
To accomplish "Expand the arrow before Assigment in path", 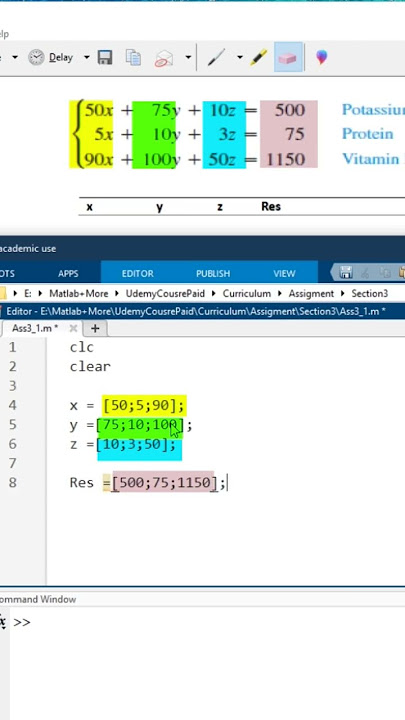I will 280,293.
